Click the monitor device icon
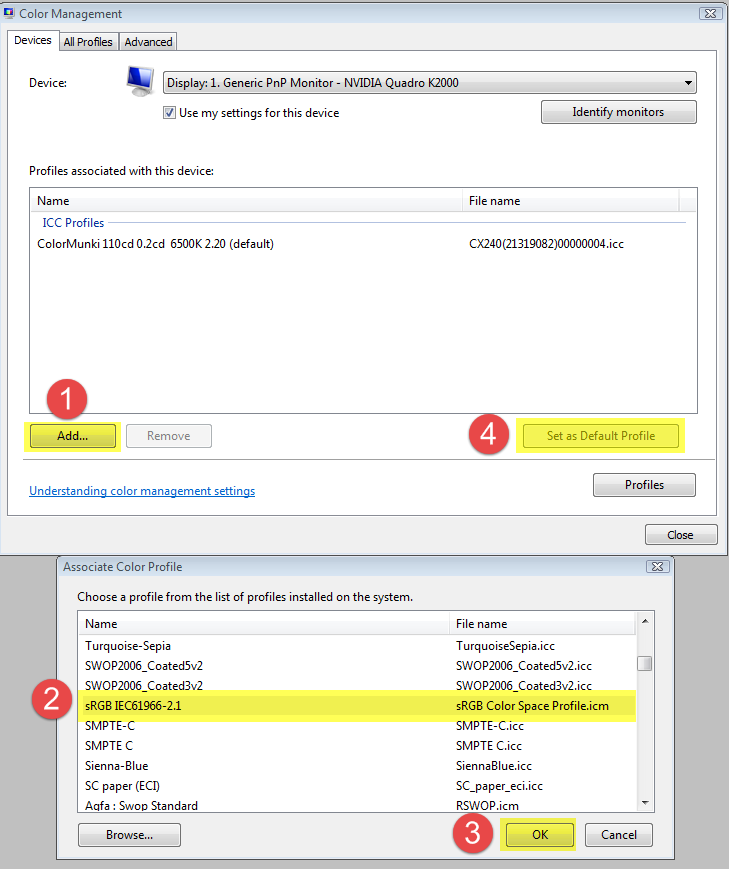 point(140,81)
